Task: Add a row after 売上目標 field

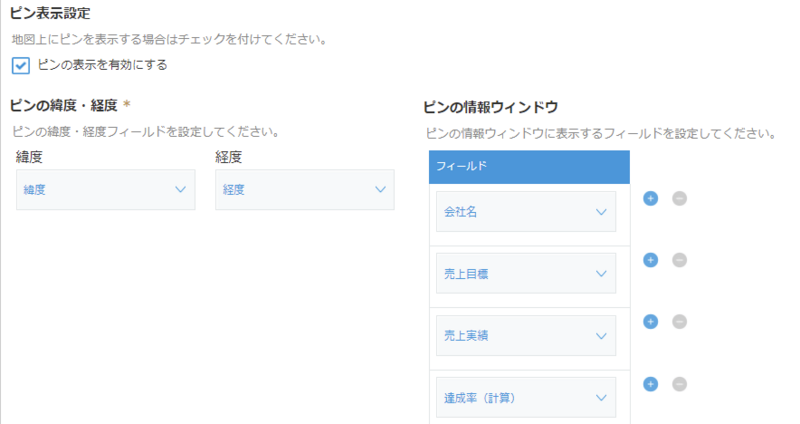Action: pos(650,260)
